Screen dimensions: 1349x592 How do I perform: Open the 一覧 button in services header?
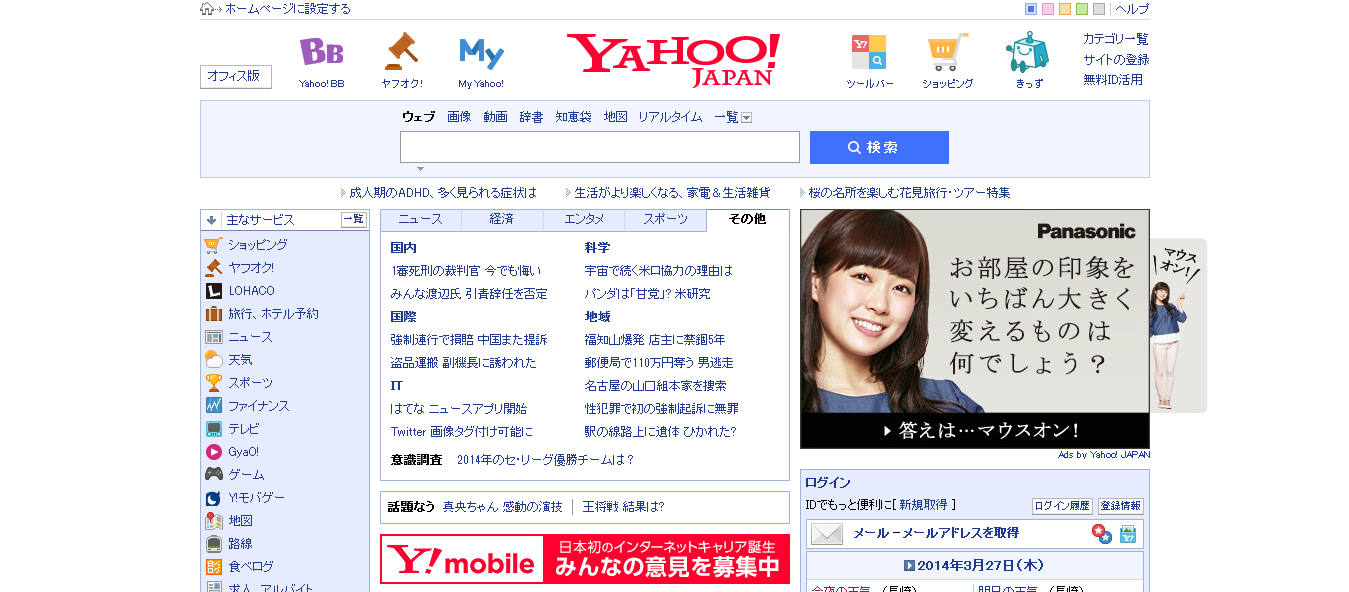[x=354, y=220]
